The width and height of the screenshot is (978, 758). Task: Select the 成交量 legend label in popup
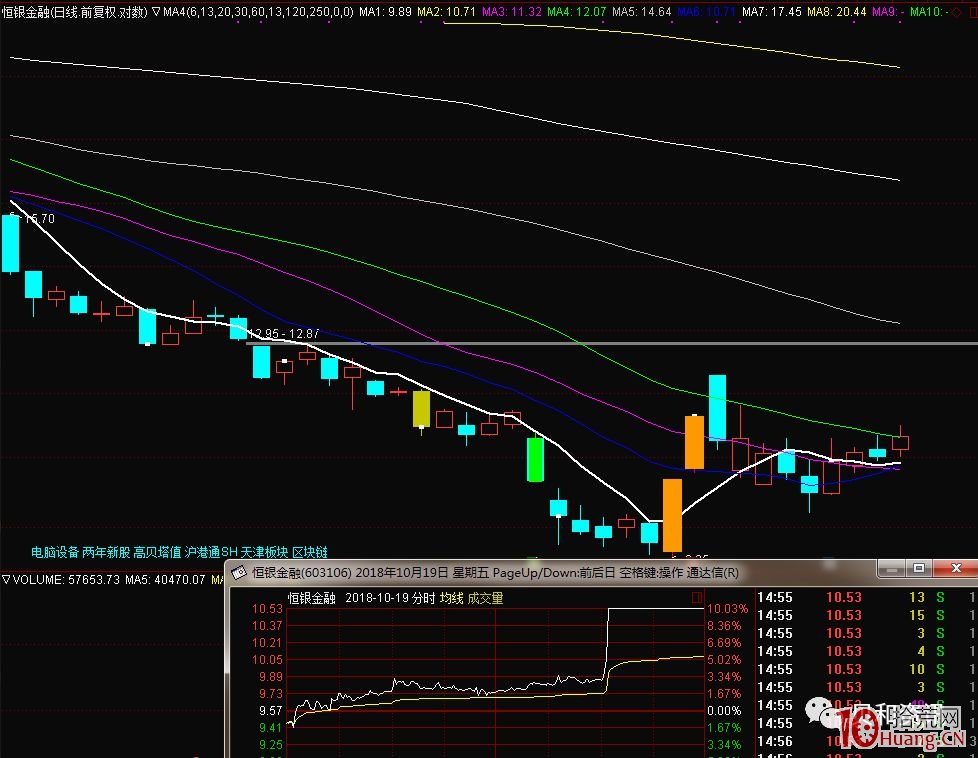coord(485,598)
